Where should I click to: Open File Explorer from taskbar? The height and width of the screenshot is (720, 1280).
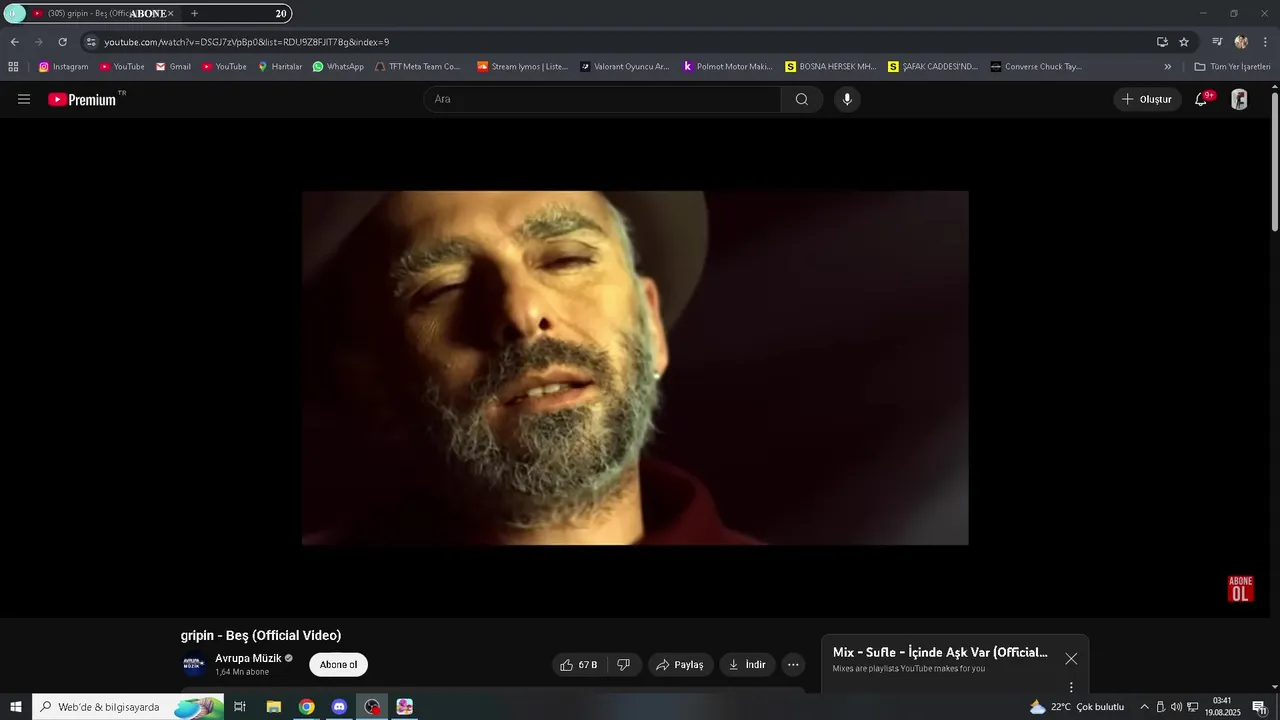tap(273, 707)
